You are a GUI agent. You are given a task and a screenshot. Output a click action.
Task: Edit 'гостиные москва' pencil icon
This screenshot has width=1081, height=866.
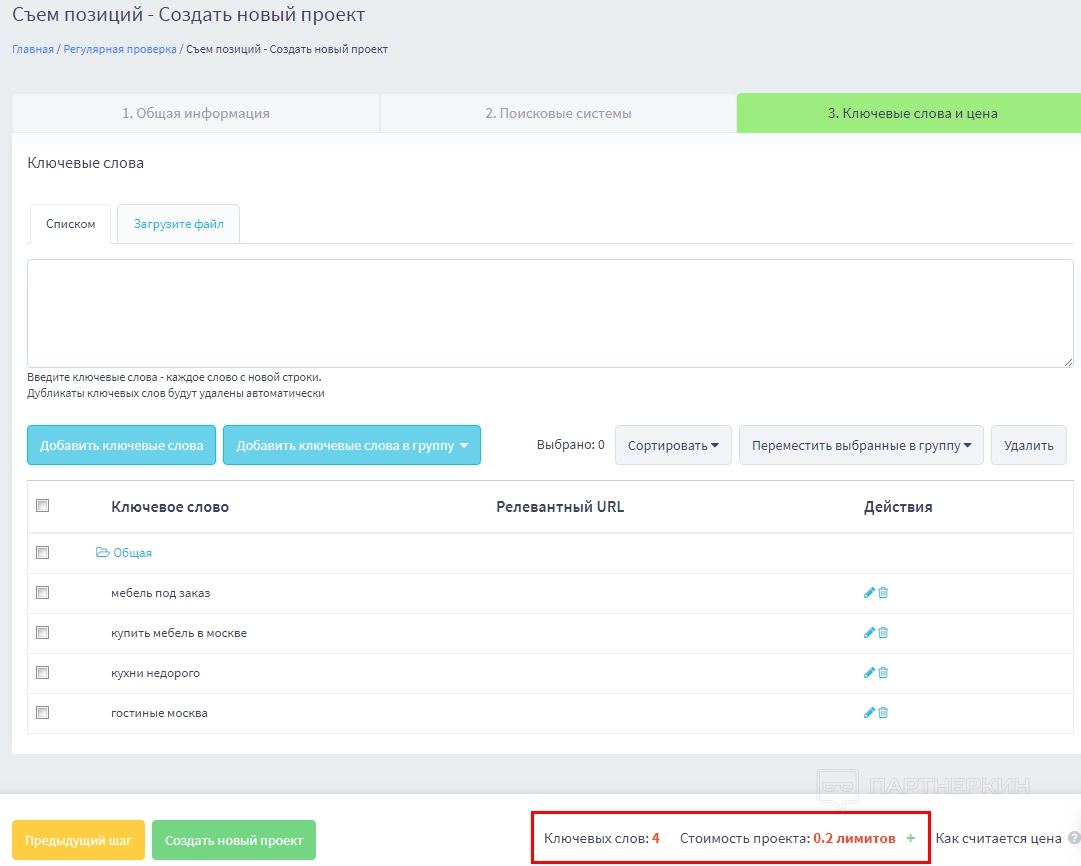[x=869, y=713]
